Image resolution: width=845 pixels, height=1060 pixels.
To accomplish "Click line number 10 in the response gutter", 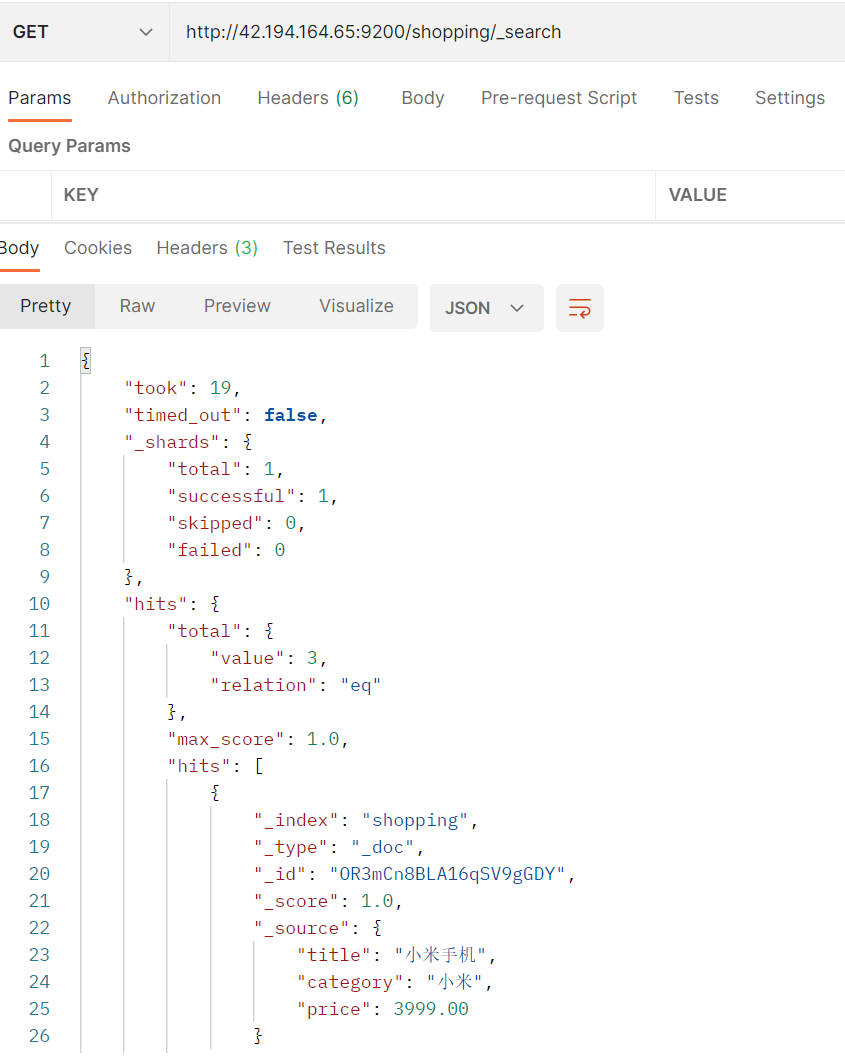I will [39, 604].
